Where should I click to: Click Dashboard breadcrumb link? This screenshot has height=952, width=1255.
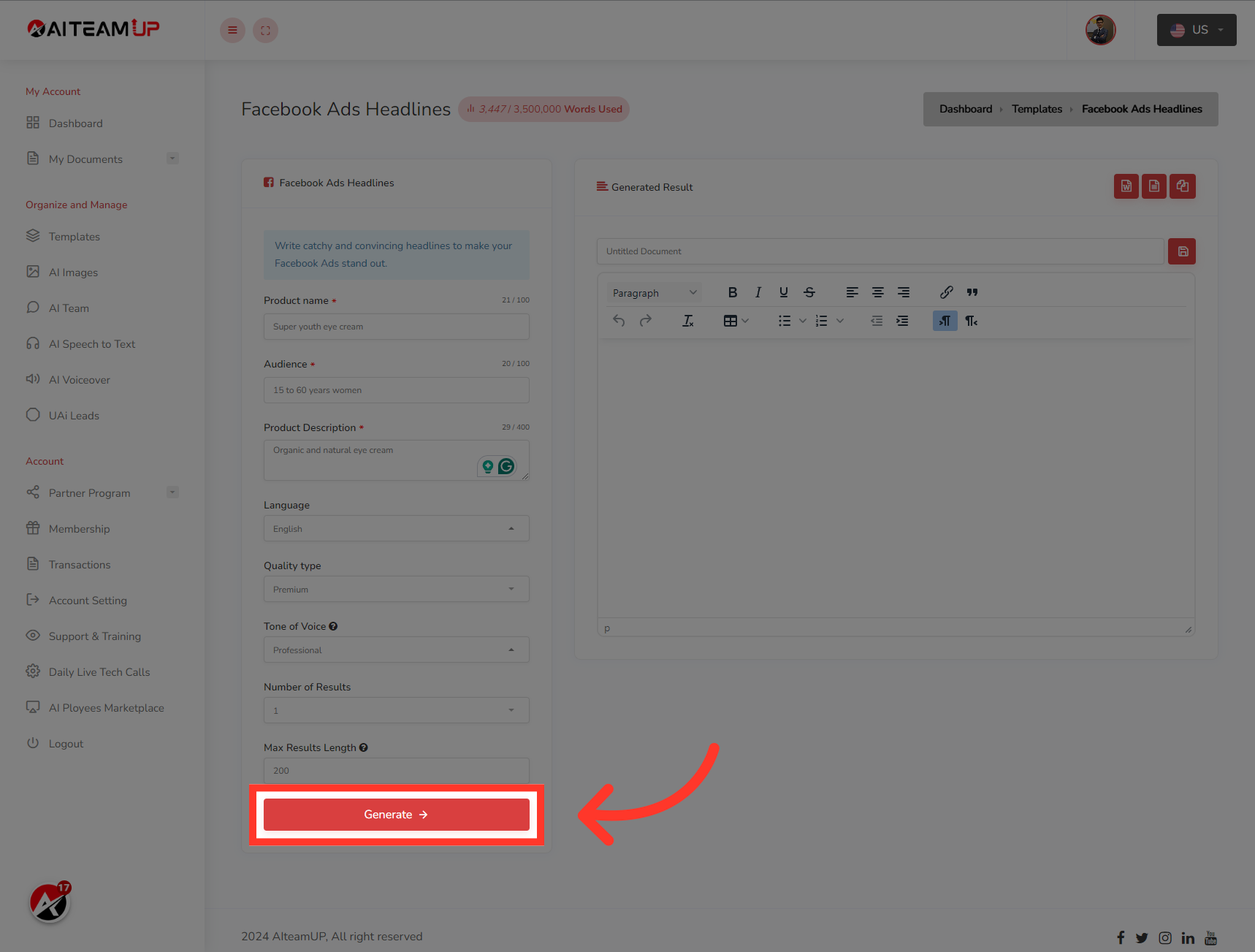965,109
